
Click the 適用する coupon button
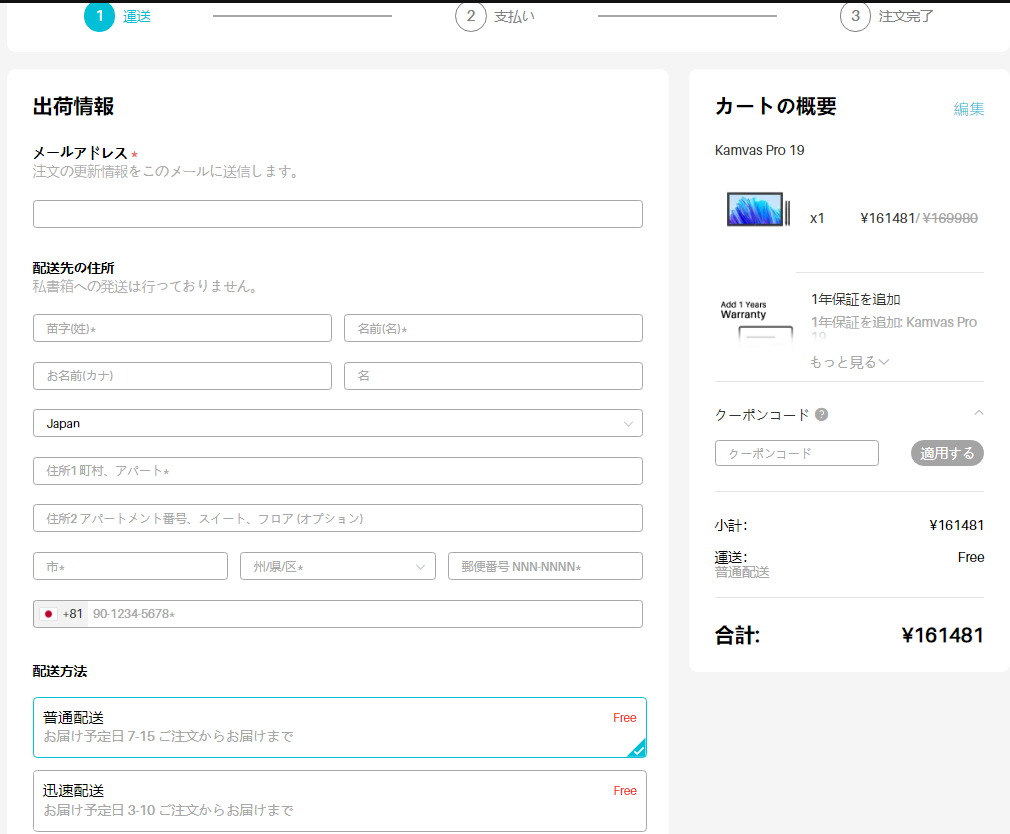947,453
